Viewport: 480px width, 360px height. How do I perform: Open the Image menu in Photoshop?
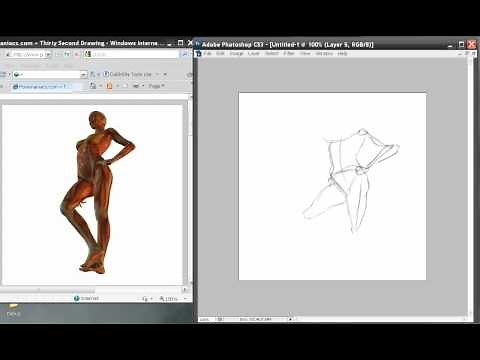pos(236,53)
